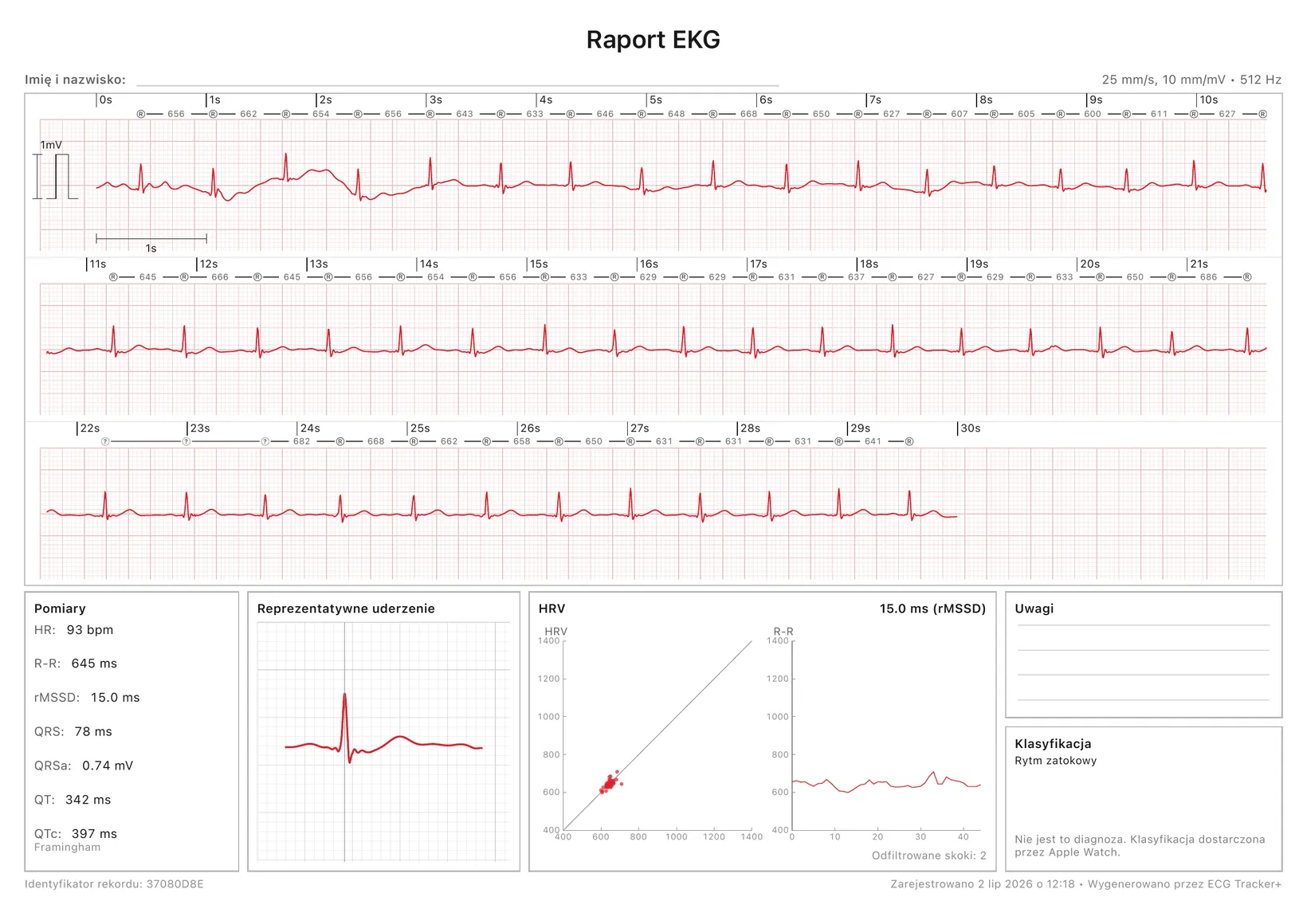This screenshot has height=924, width=1307.
Task: Select the 21s time marker
Action: click(1199, 264)
